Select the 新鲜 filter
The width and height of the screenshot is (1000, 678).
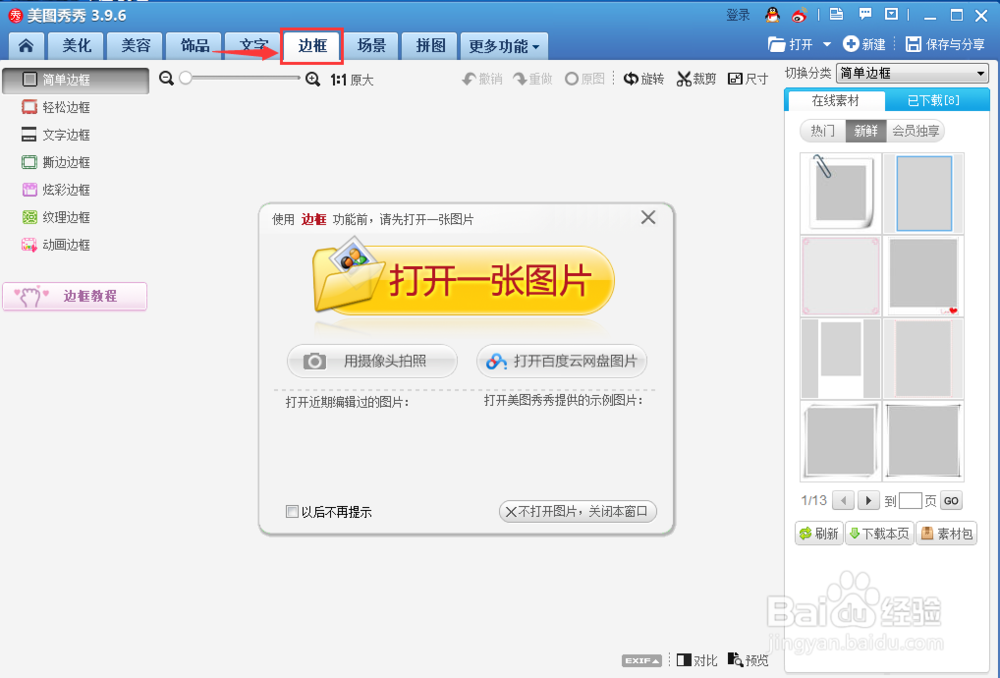coord(865,131)
